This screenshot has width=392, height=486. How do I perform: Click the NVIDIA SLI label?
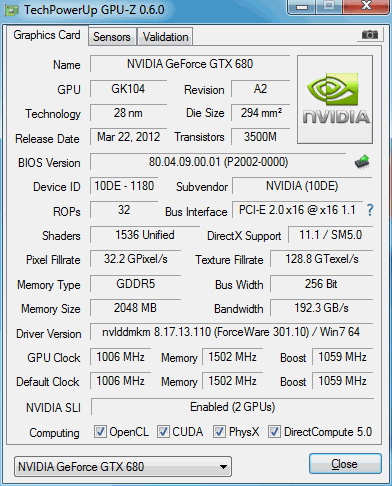click(x=53, y=408)
